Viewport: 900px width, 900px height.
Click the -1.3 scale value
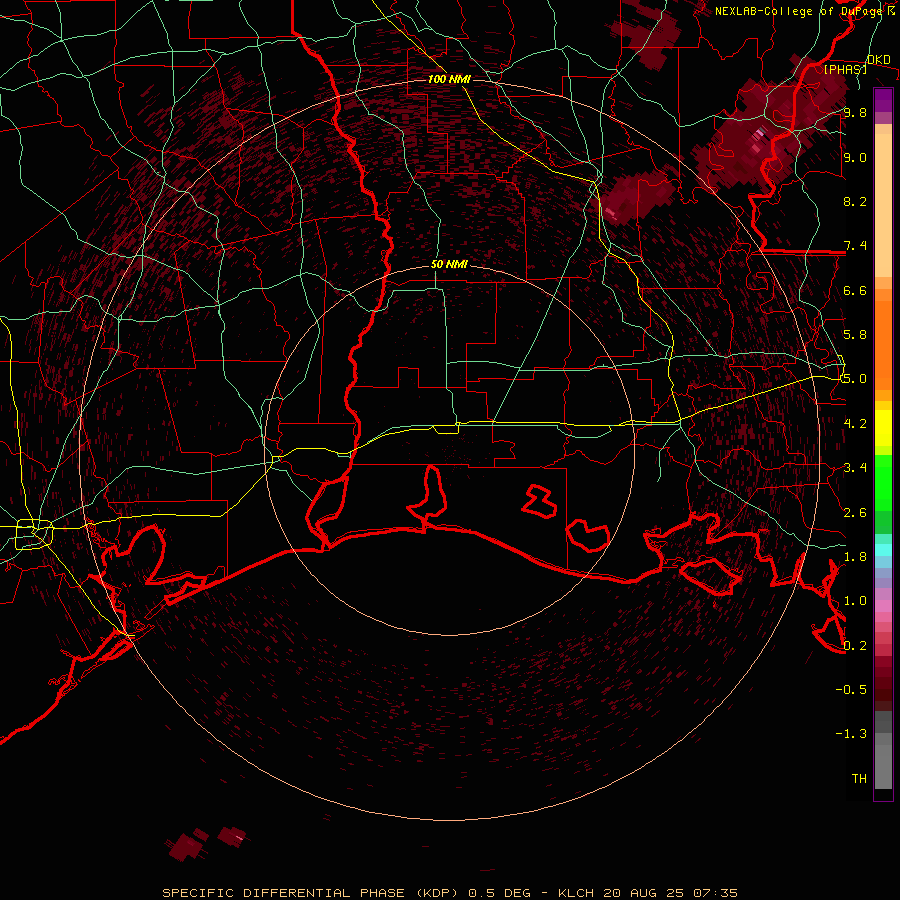(x=851, y=734)
